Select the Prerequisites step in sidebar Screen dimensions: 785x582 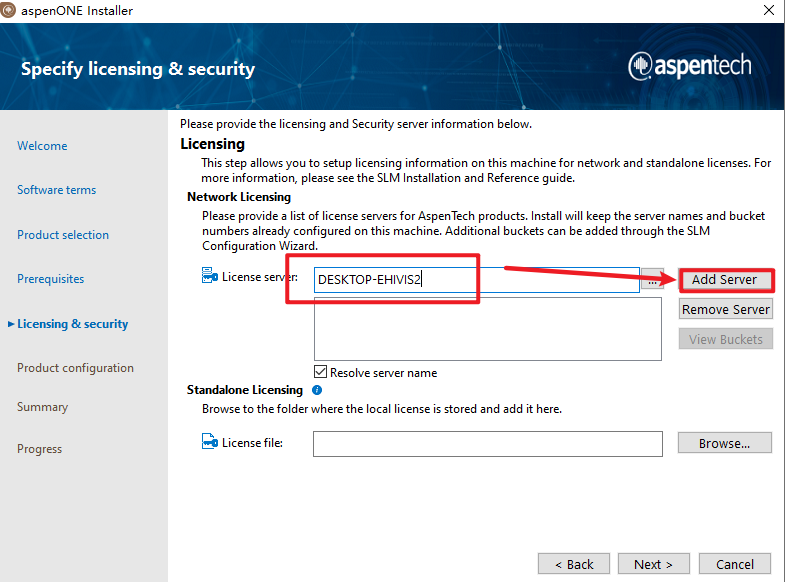[50, 279]
